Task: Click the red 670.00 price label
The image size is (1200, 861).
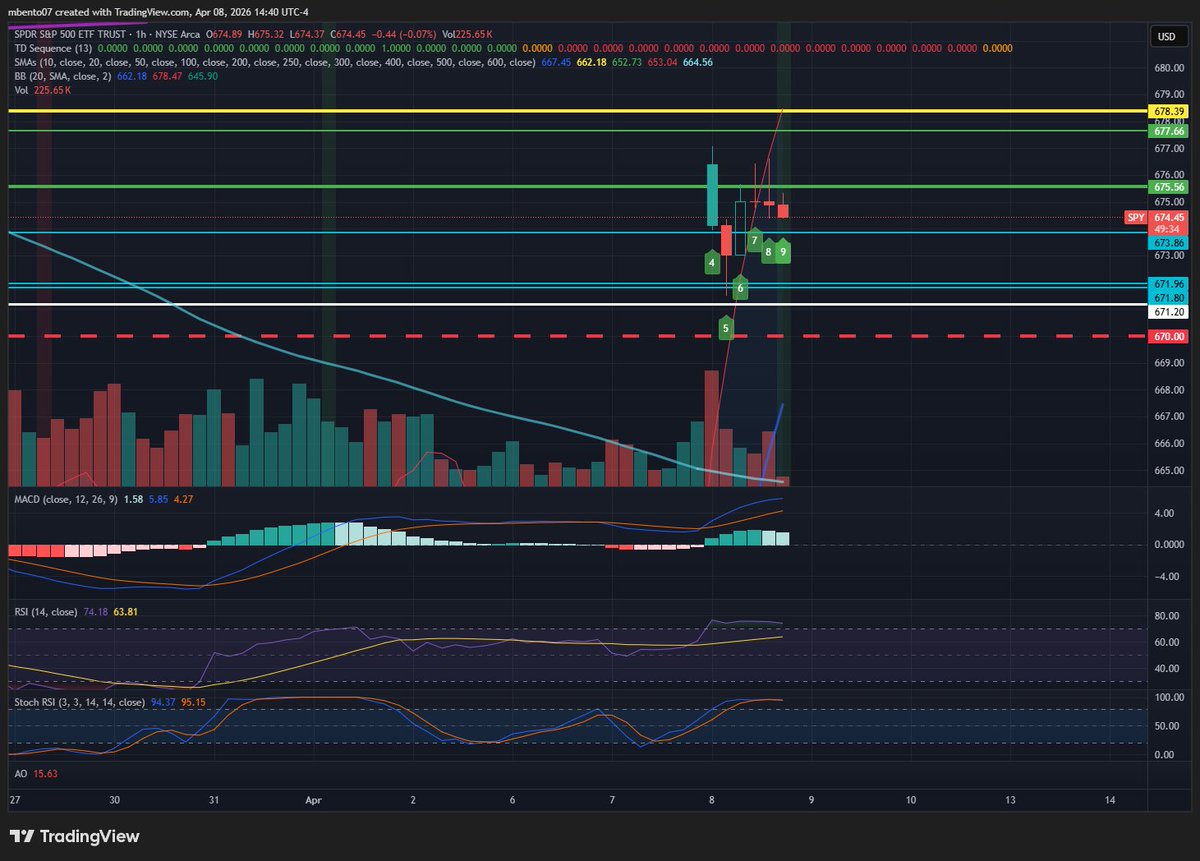Action: click(1169, 337)
